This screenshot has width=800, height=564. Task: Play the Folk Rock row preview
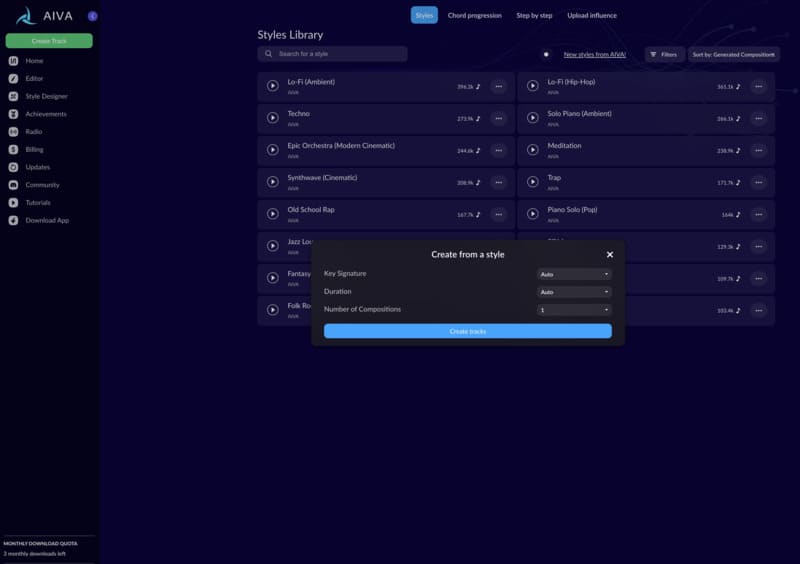[x=273, y=310]
